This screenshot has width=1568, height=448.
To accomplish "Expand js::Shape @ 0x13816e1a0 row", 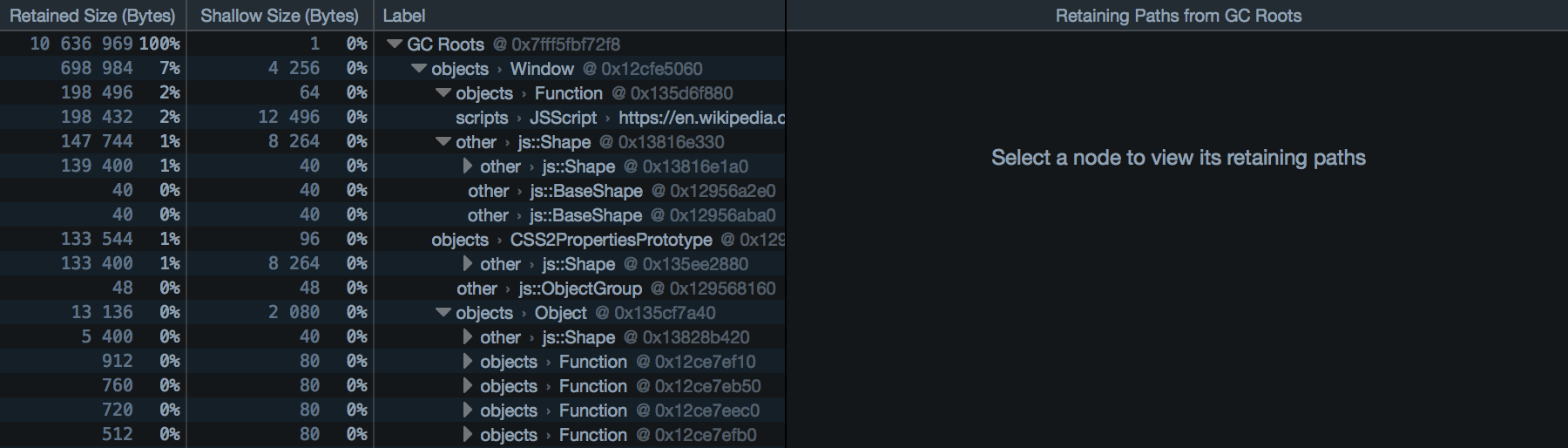I will [468, 166].
